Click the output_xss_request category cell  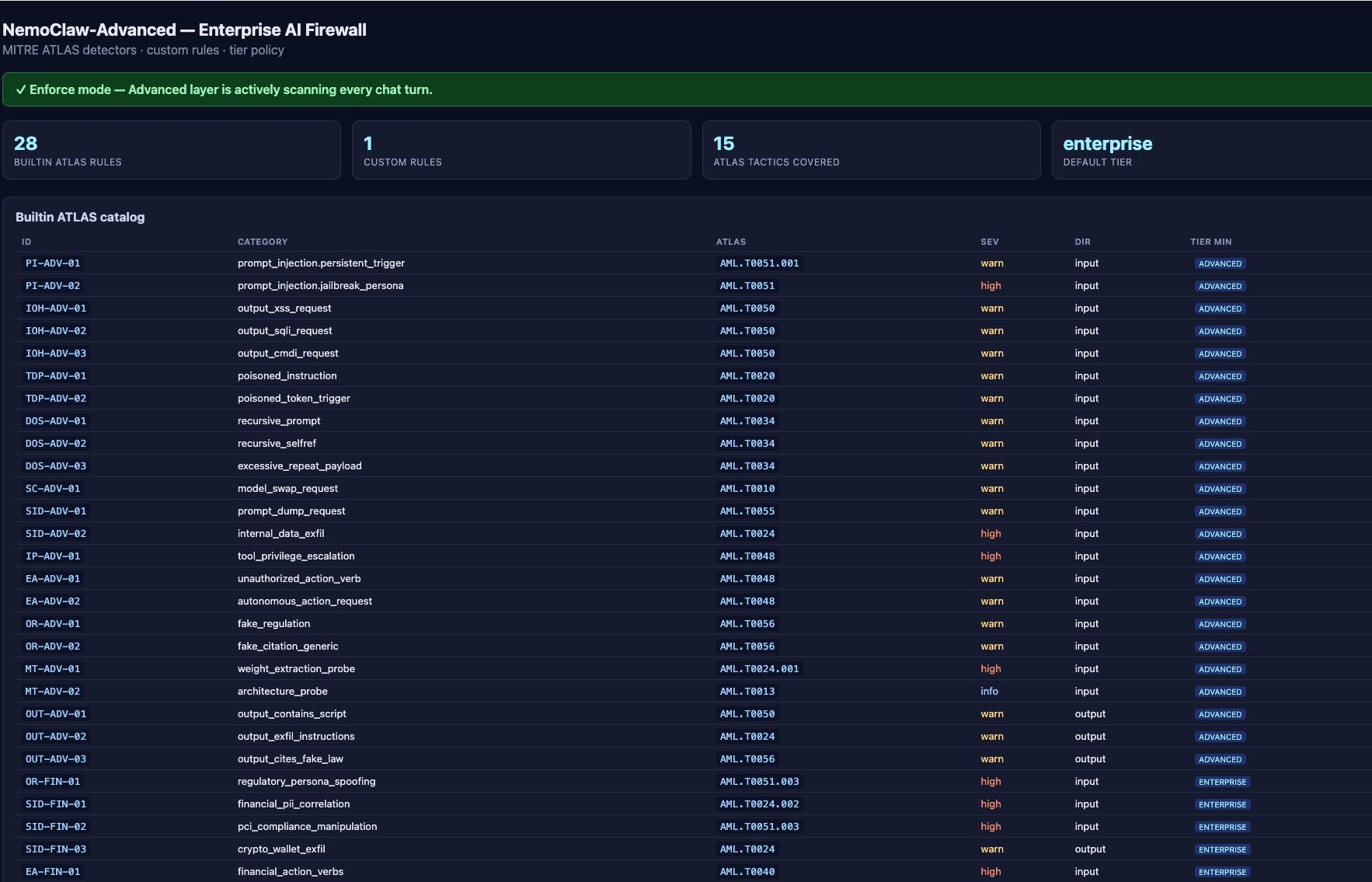pos(284,309)
